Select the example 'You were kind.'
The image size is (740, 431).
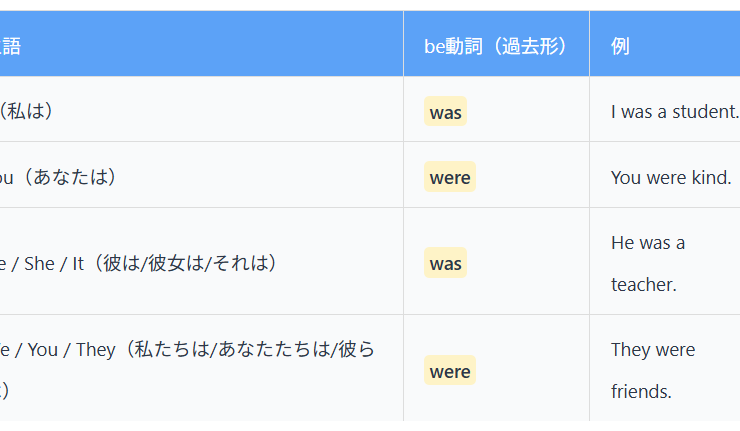tap(670, 177)
